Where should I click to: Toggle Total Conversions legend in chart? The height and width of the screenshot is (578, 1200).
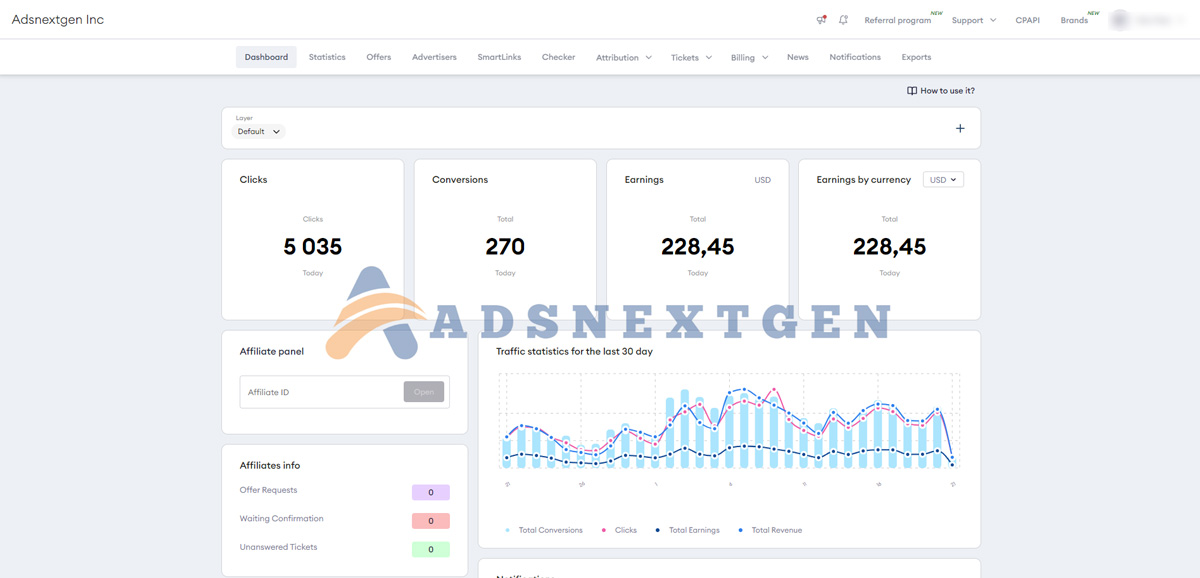pos(545,530)
